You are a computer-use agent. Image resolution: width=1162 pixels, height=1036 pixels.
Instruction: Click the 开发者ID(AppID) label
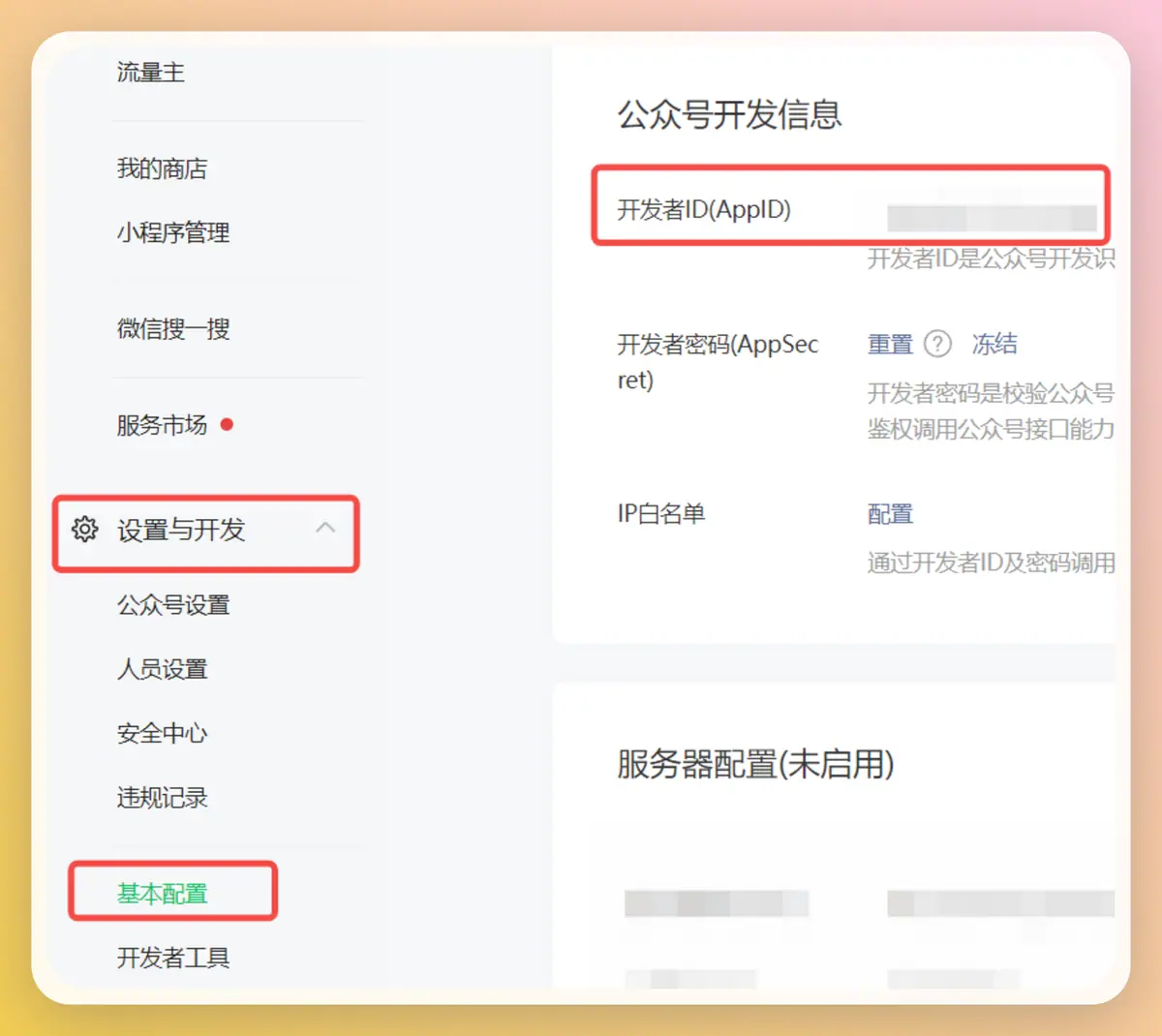pyautogui.click(x=704, y=210)
